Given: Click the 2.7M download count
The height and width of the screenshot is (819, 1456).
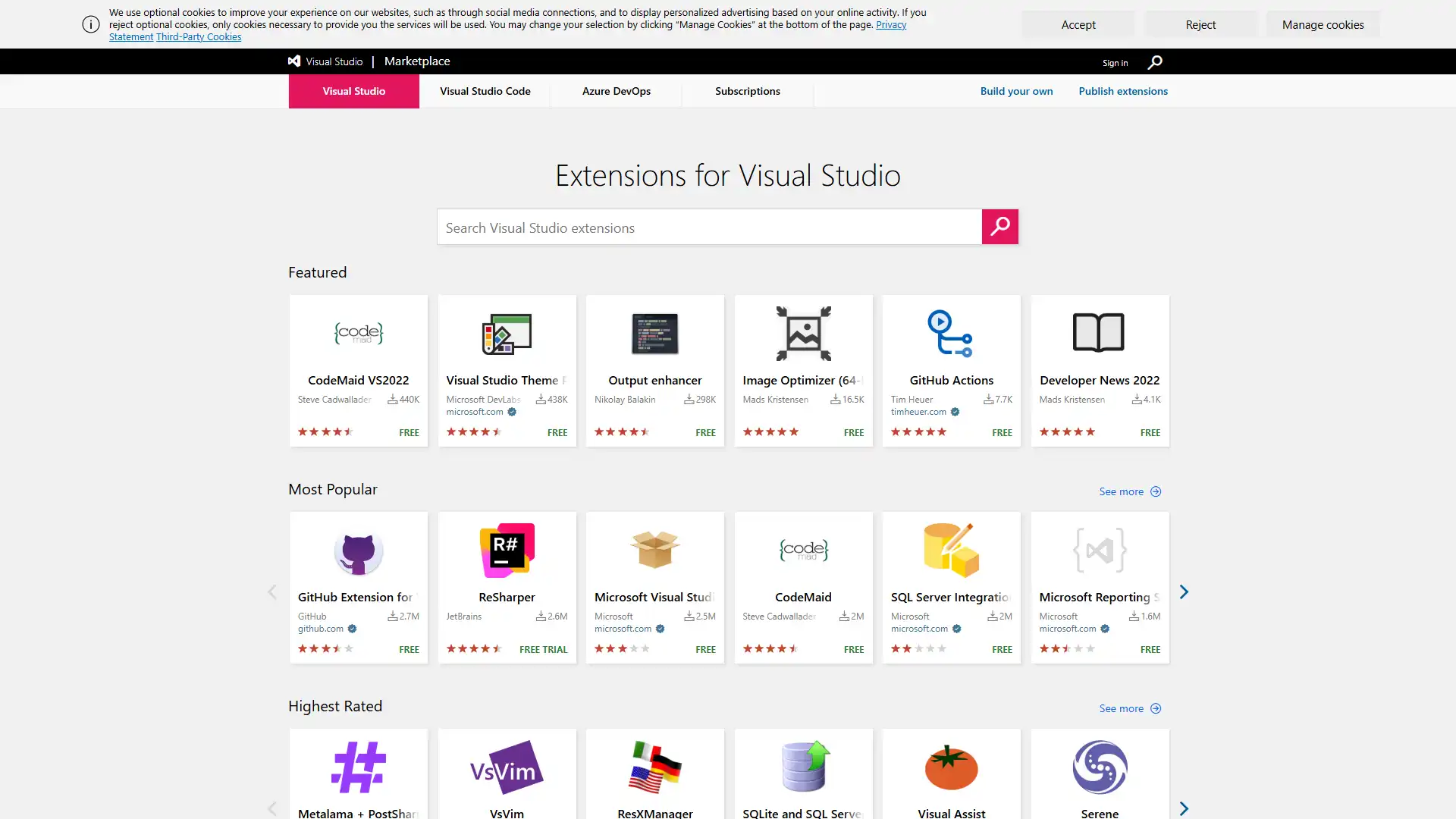Looking at the screenshot, I should 403,617.
